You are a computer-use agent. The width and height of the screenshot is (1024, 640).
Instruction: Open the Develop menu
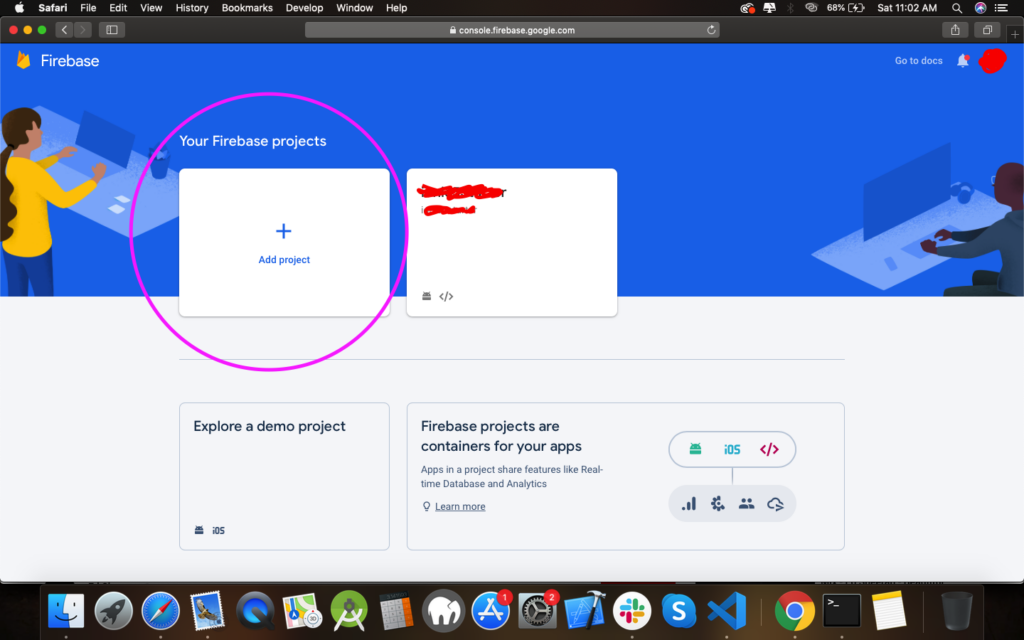click(x=304, y=8)
